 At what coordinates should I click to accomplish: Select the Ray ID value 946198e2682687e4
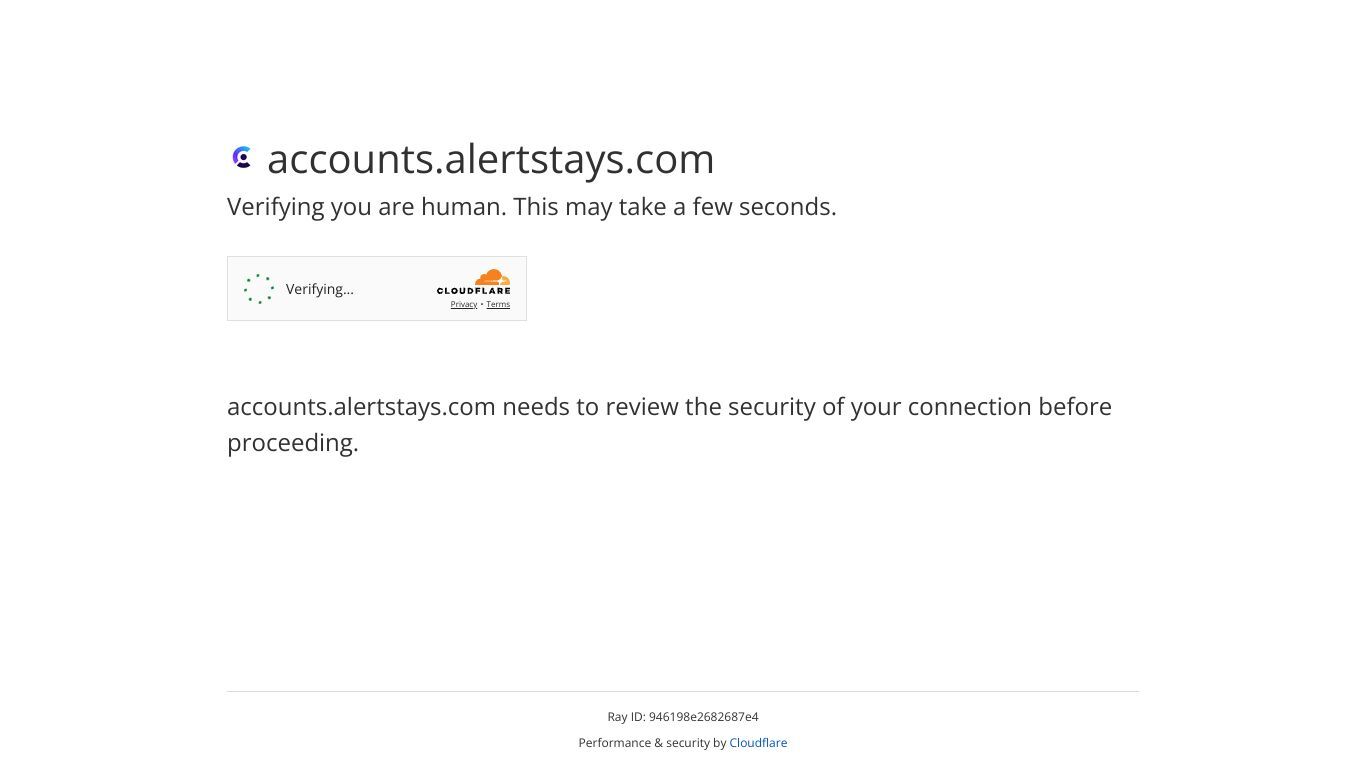pos(704,717)
